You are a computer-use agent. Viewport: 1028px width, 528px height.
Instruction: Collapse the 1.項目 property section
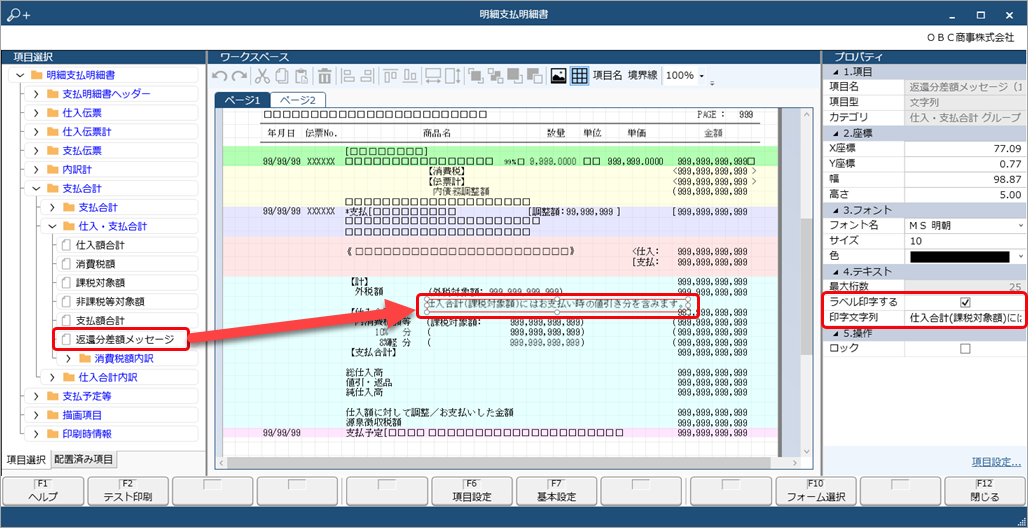tap(835, 71)
